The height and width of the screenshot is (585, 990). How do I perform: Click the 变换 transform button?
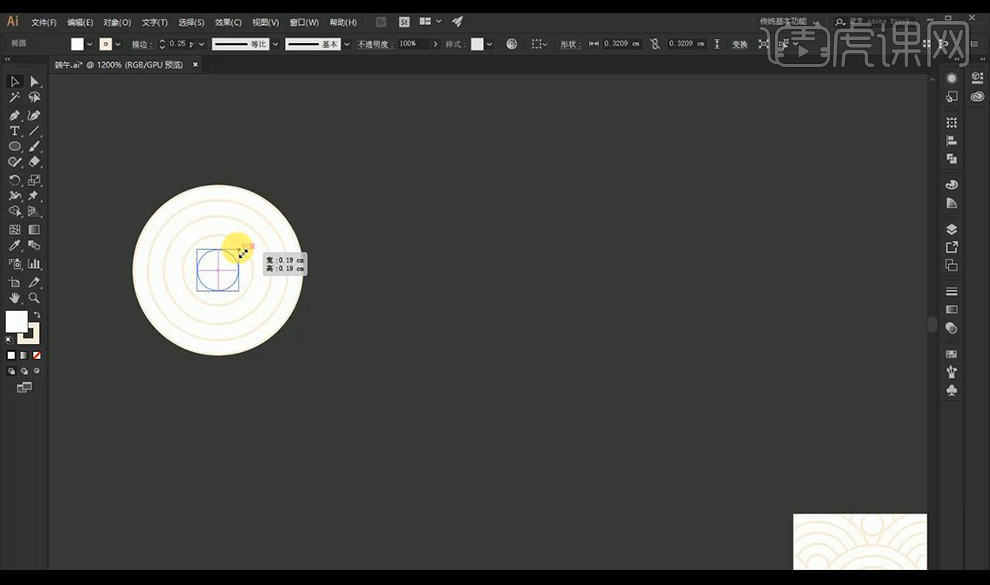click(739, 44)
